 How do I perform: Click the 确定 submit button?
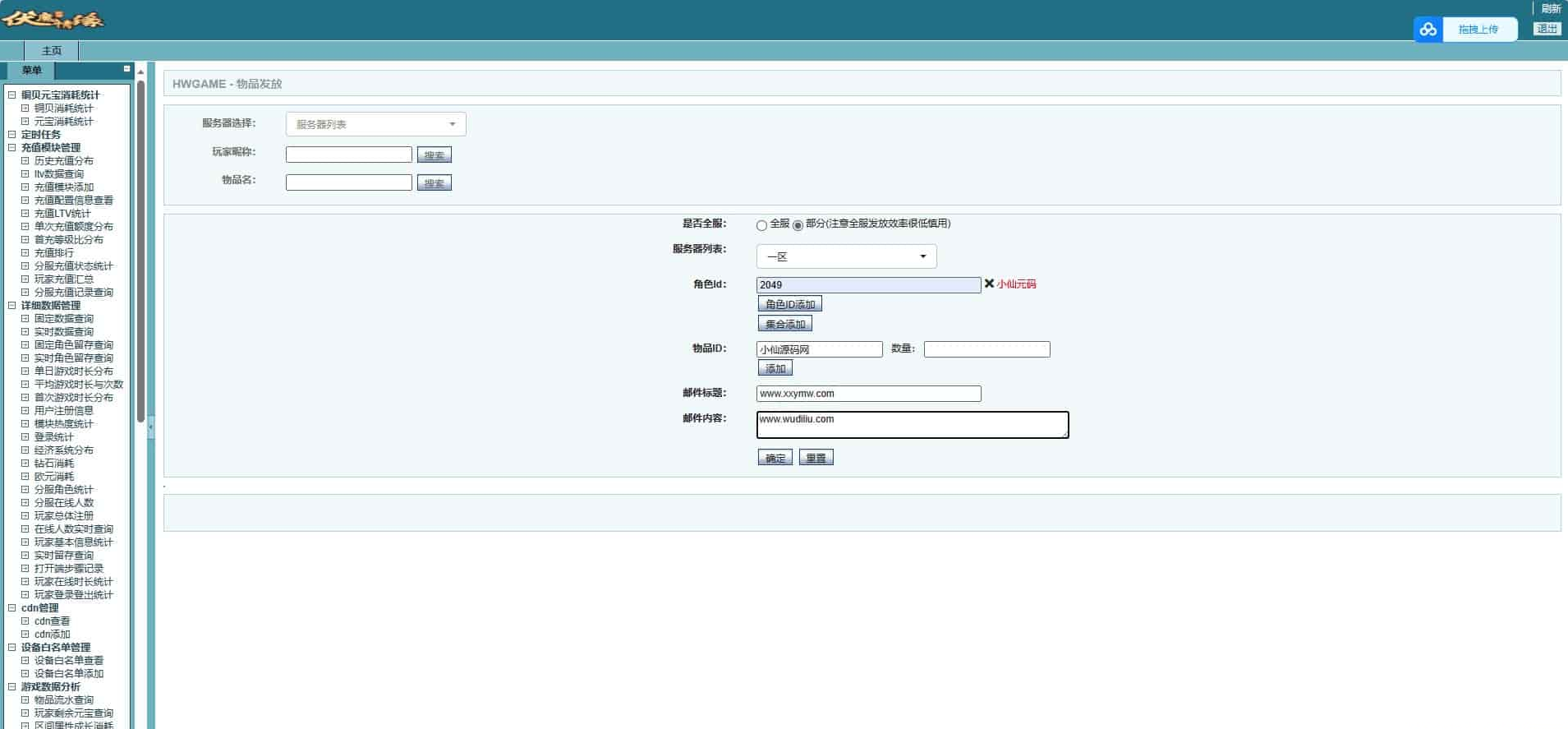click(775, 458)
